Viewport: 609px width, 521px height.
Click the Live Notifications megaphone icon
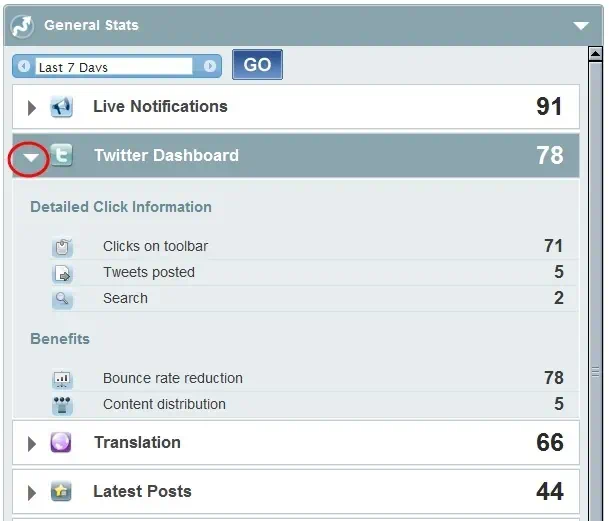coord(62,106)
